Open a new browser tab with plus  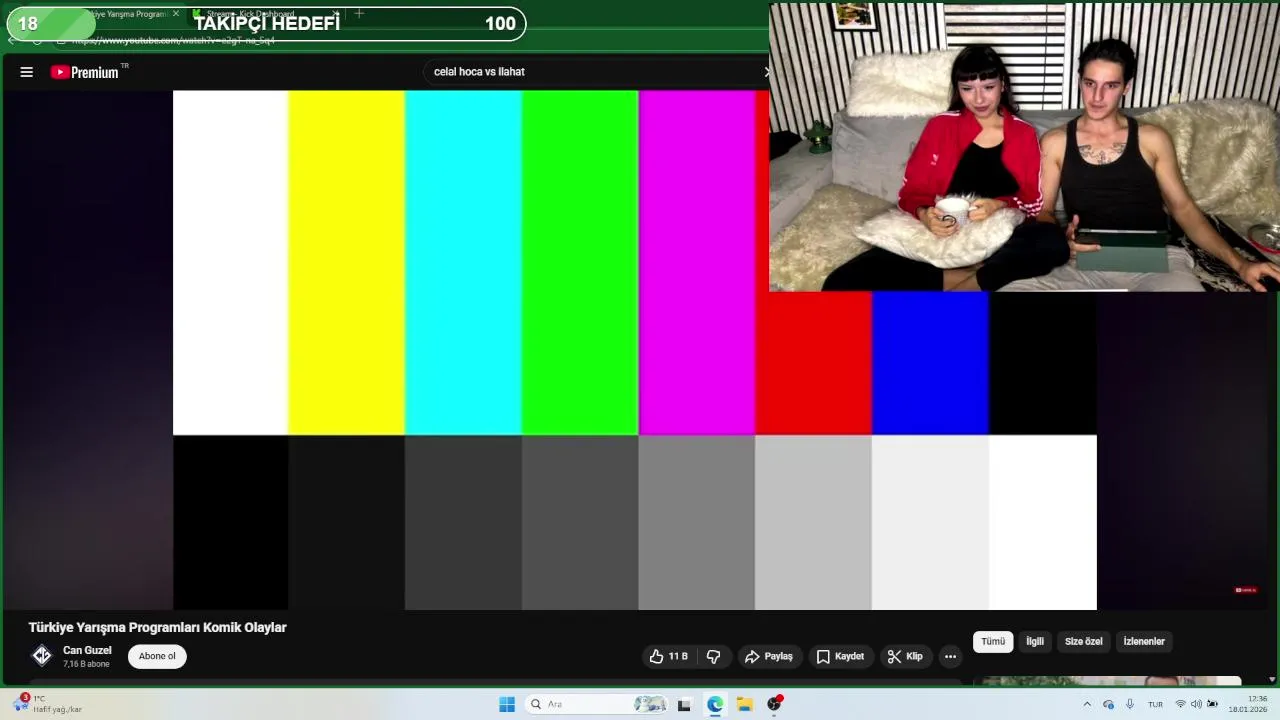(359, 14)
